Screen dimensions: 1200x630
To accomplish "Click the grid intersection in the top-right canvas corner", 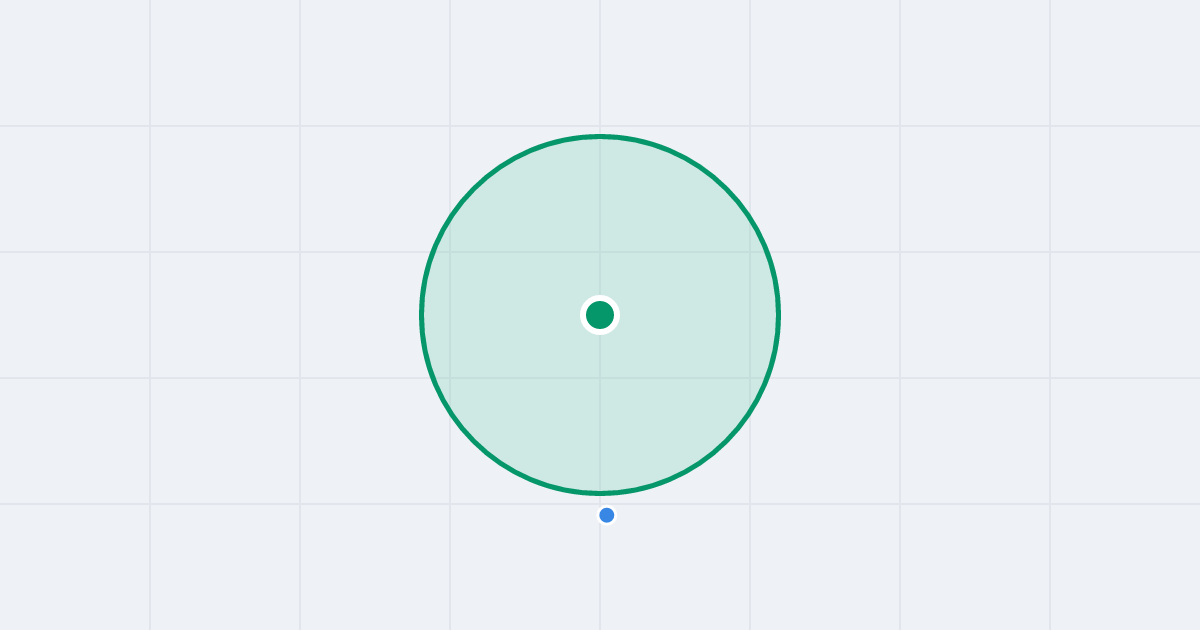I will coord(1050,126).
